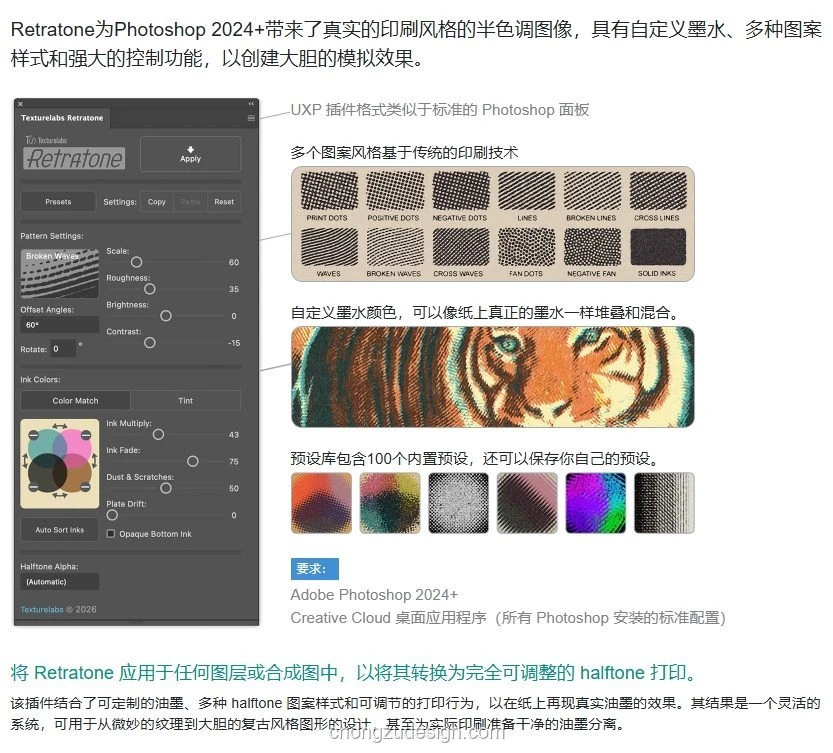
Task: Click the Retratone logo graphic
Action: point(74,158)
